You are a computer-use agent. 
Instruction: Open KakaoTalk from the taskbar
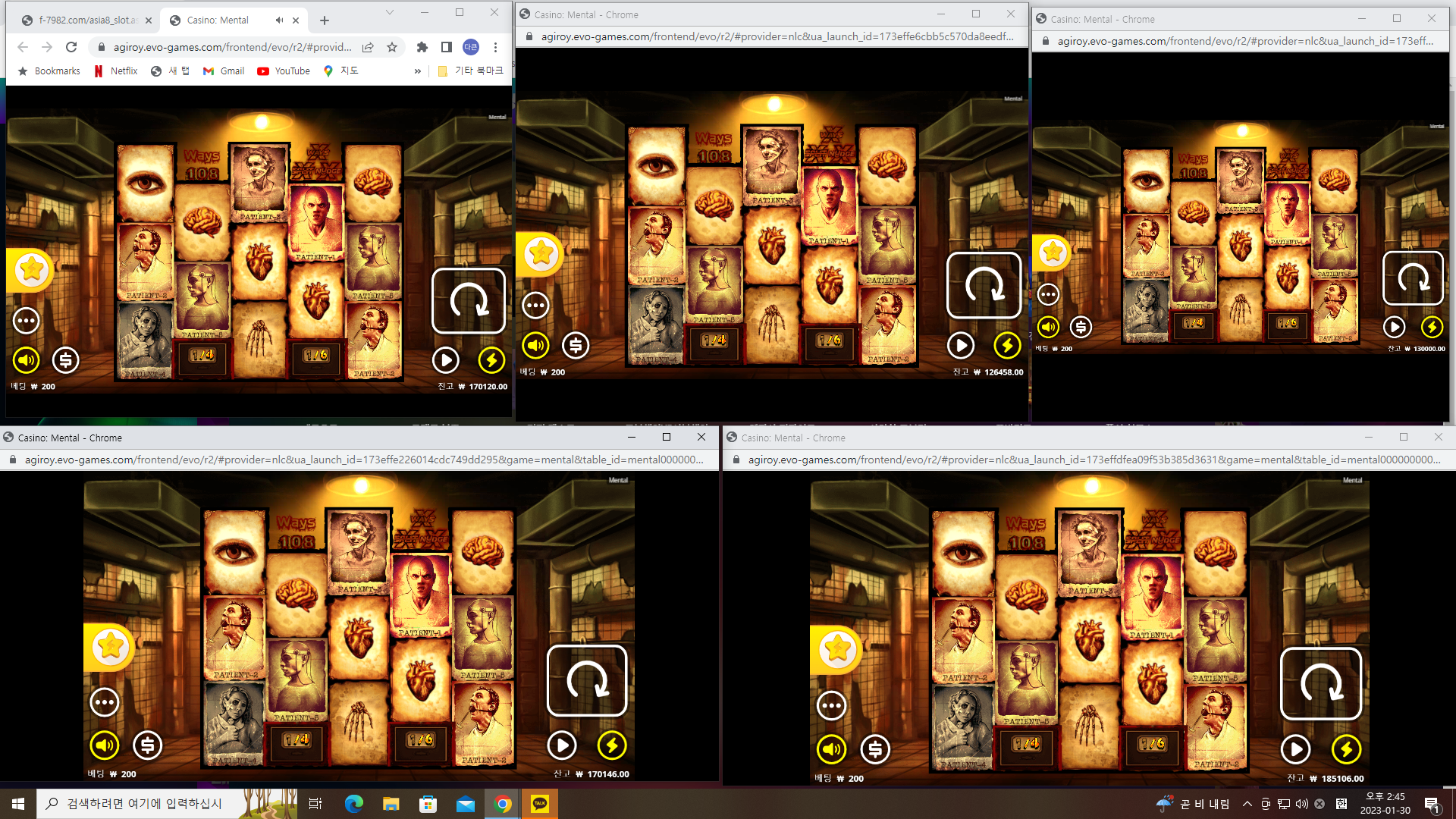point(540,804)
